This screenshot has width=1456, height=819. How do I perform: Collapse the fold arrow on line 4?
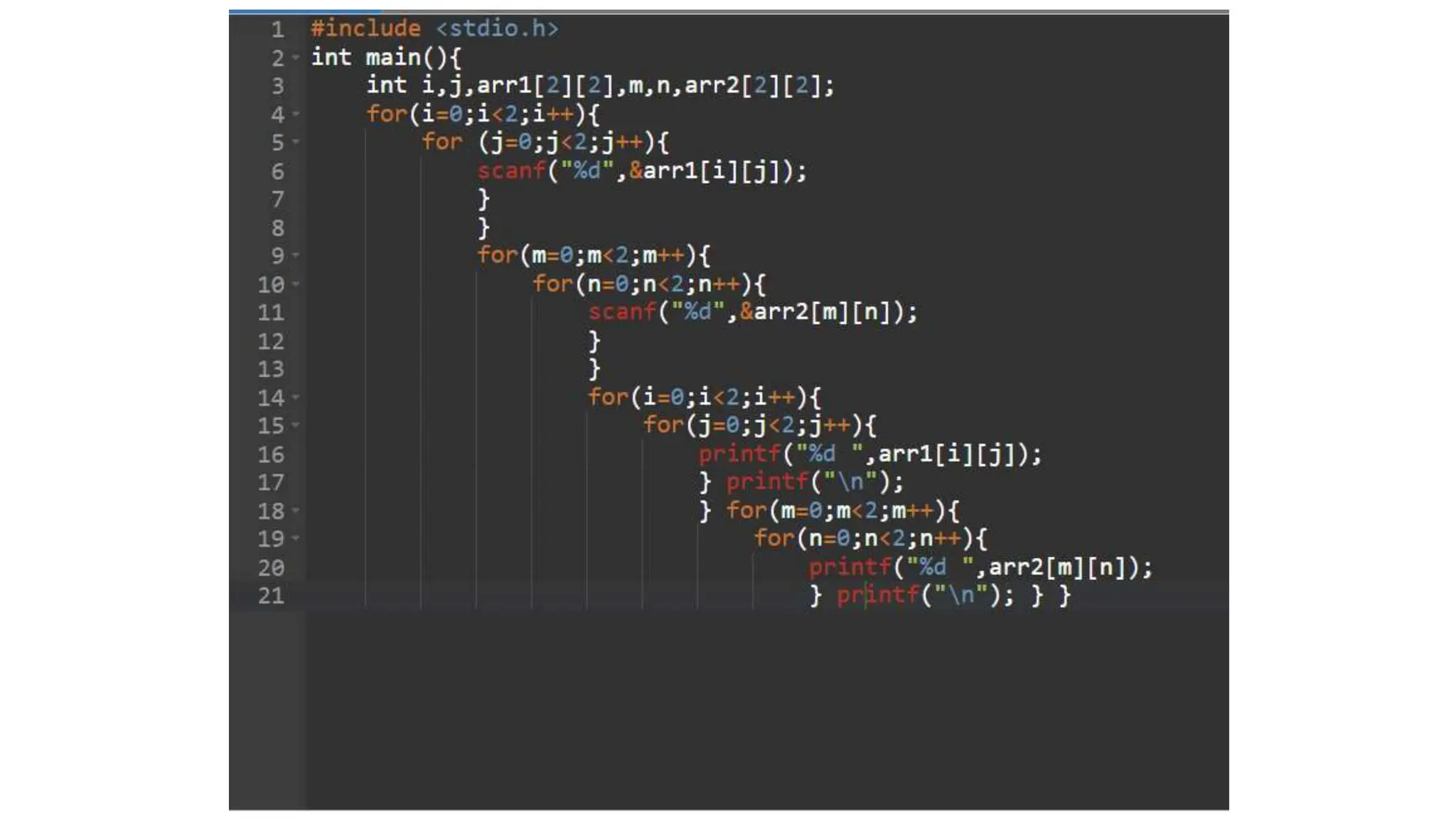coord(296,114)
